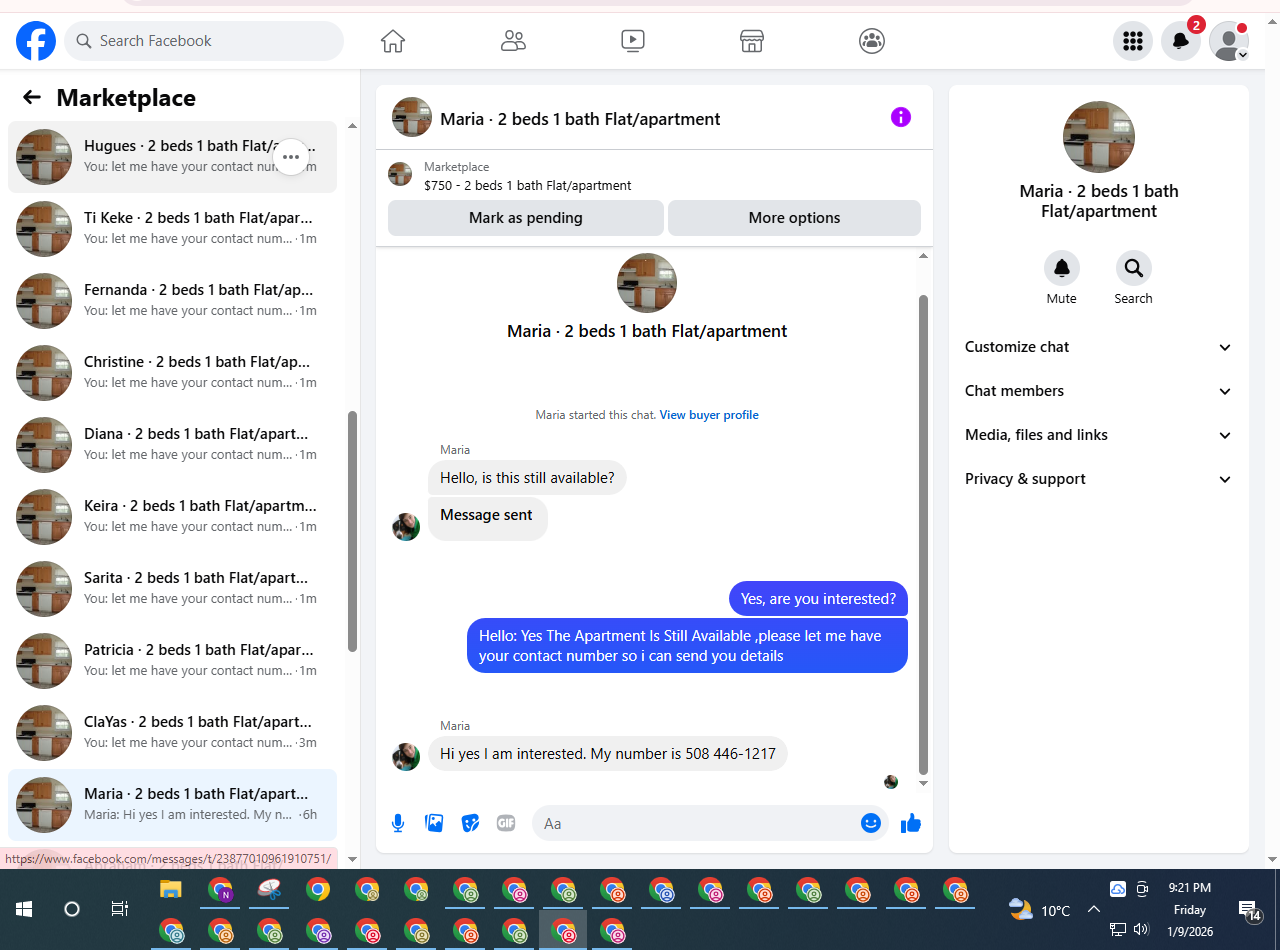Click the volume speaker tray icon
Screen dimensions: 1280x950
click(1142, 929)
